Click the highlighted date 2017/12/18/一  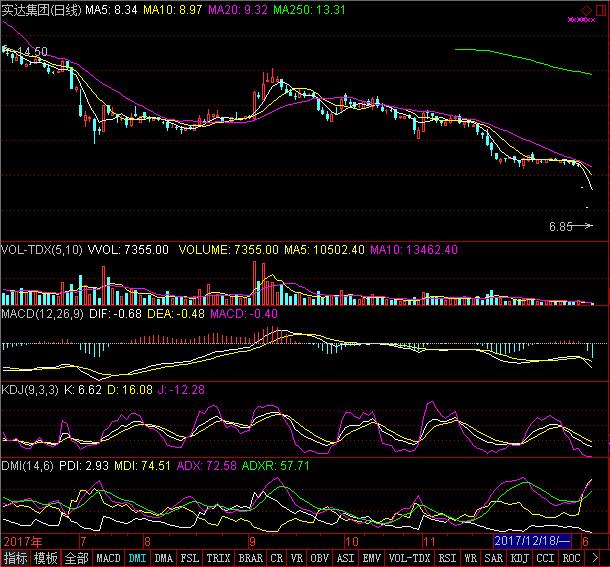point(532,541)
